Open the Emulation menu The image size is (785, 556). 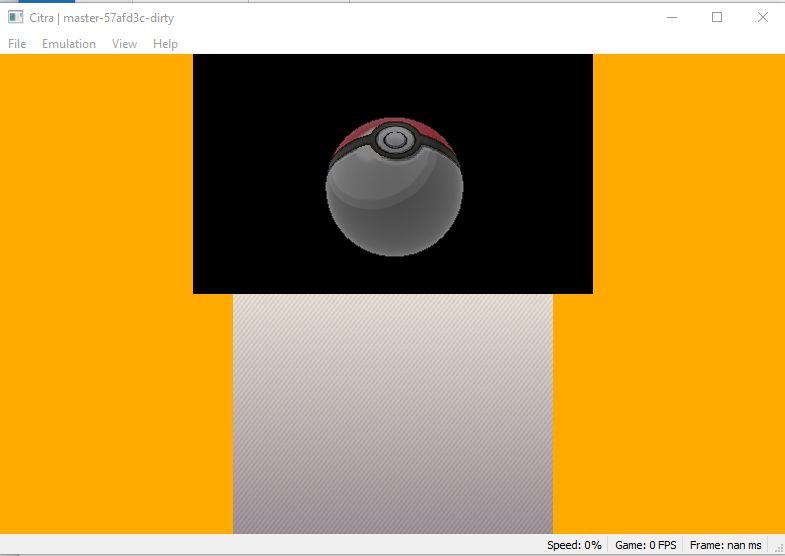click(69, 44)
